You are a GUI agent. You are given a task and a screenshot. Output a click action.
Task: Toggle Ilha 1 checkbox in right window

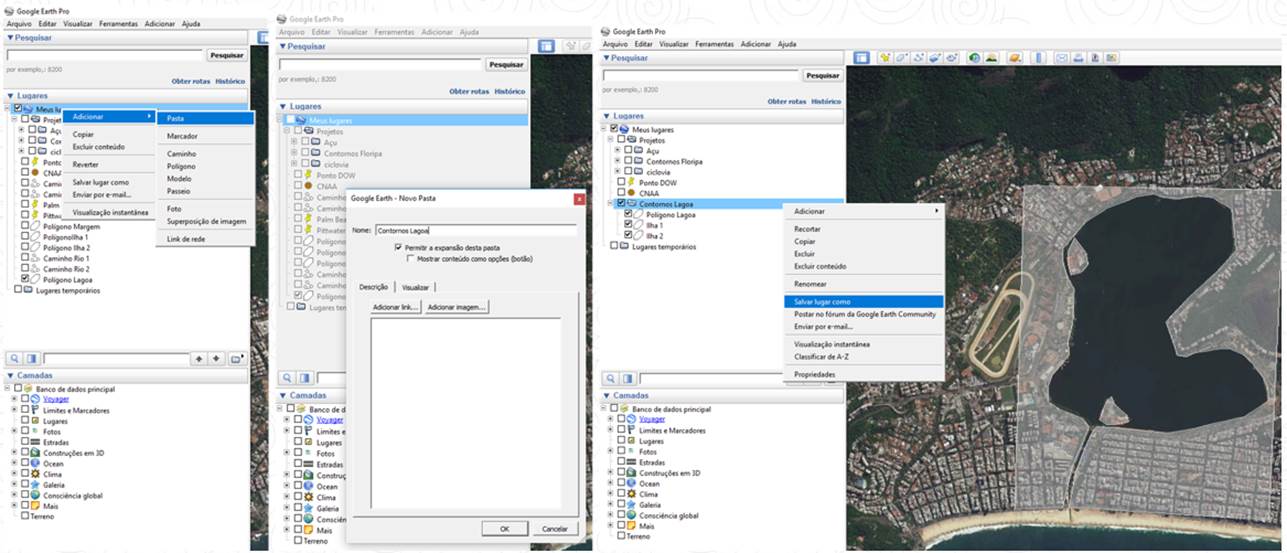click(x=628, y=225)
